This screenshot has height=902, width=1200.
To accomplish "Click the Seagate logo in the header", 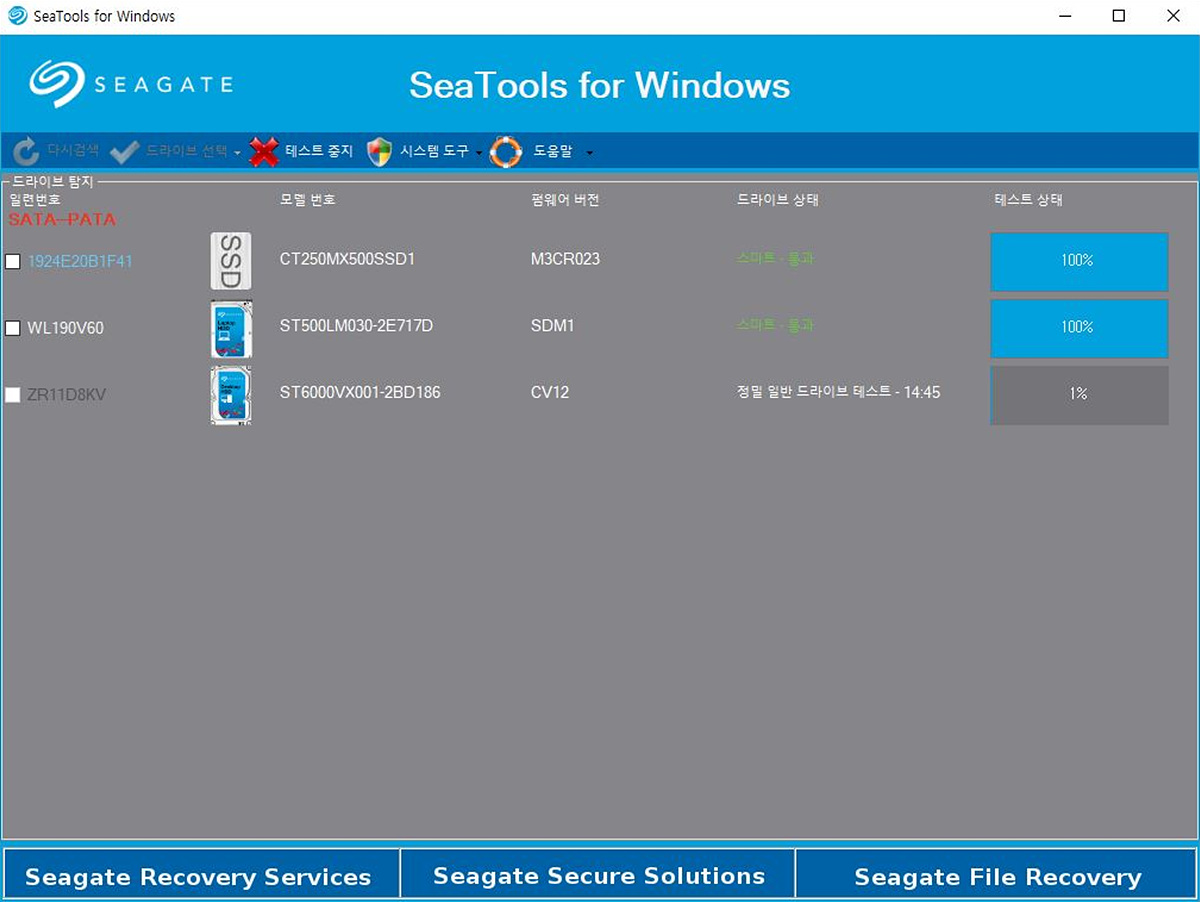I will (131, 84).
